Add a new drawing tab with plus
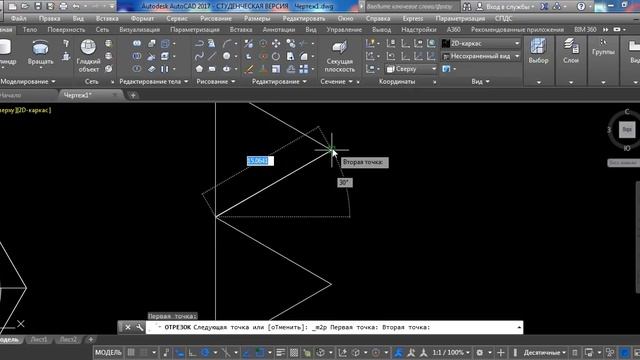This screenshot has width=640, height=360. (x=133, y=96)
